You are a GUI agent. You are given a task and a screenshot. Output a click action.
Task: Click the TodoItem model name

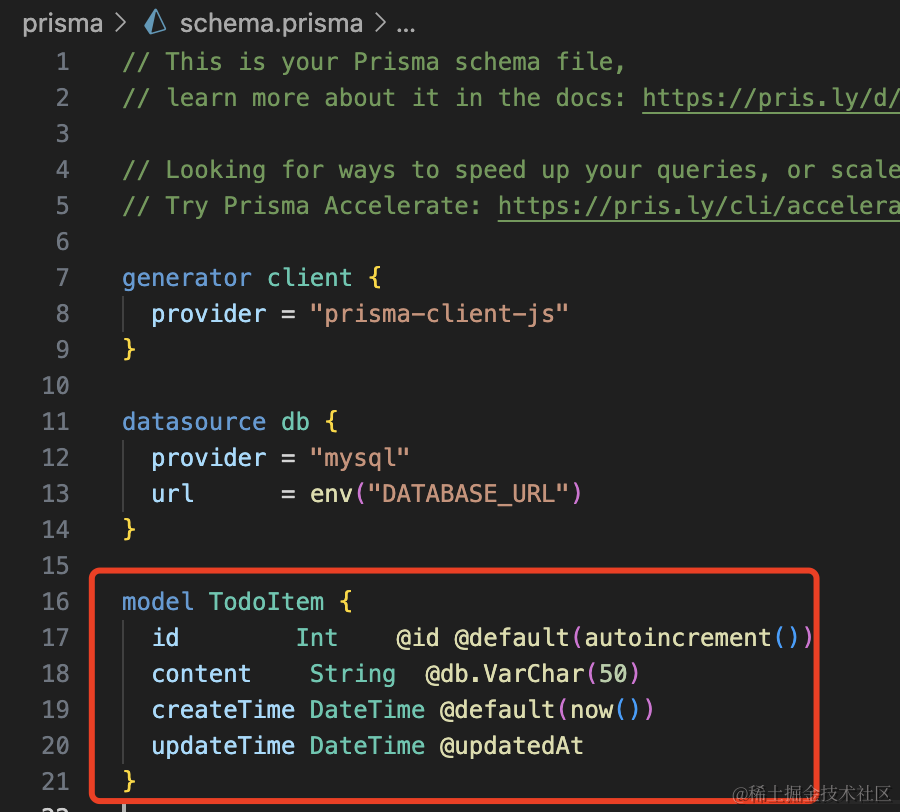tap(266, 601)
